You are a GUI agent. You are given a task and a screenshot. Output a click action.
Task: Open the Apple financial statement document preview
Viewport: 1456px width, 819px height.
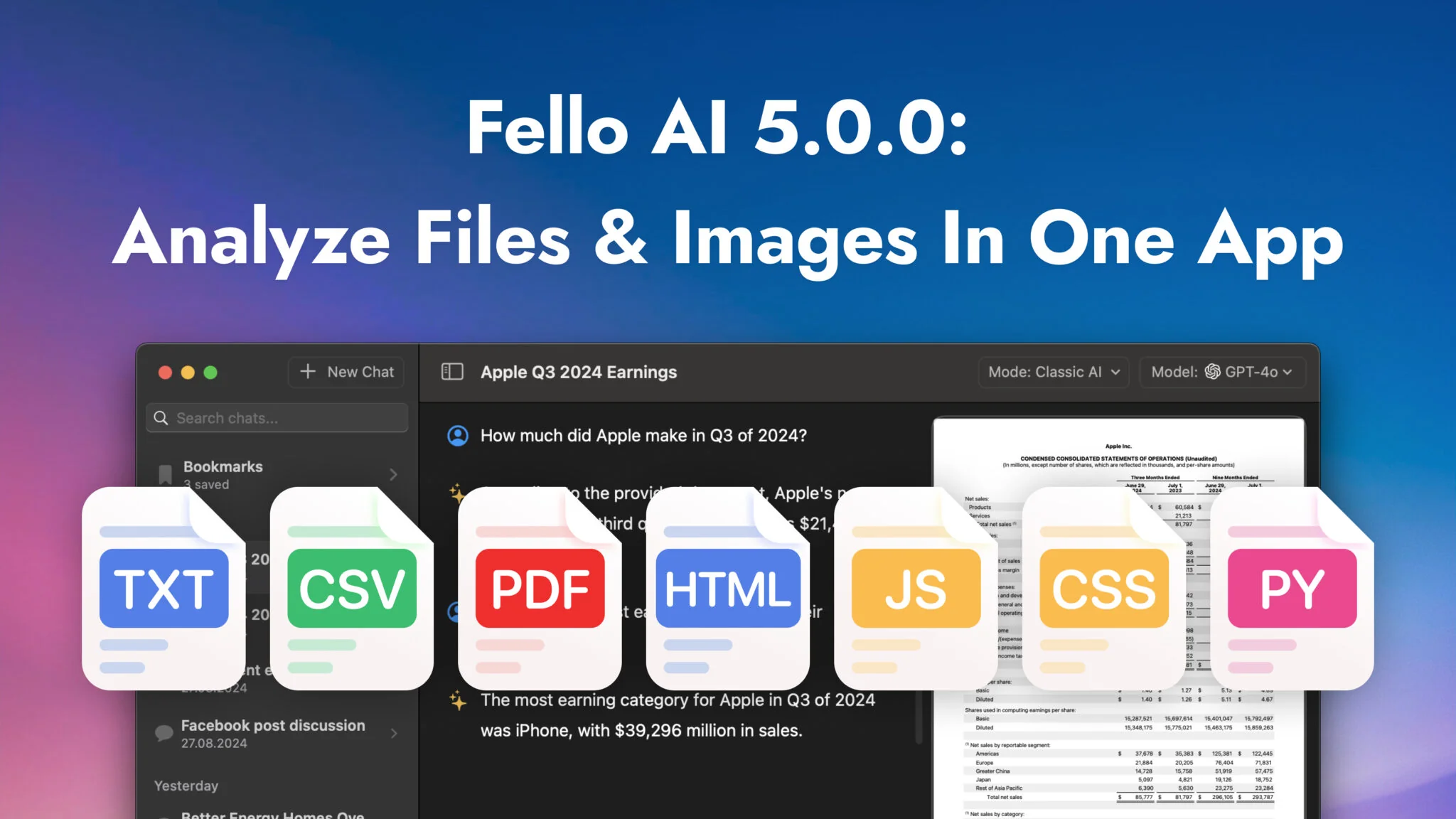click(x=1119, y=618)
